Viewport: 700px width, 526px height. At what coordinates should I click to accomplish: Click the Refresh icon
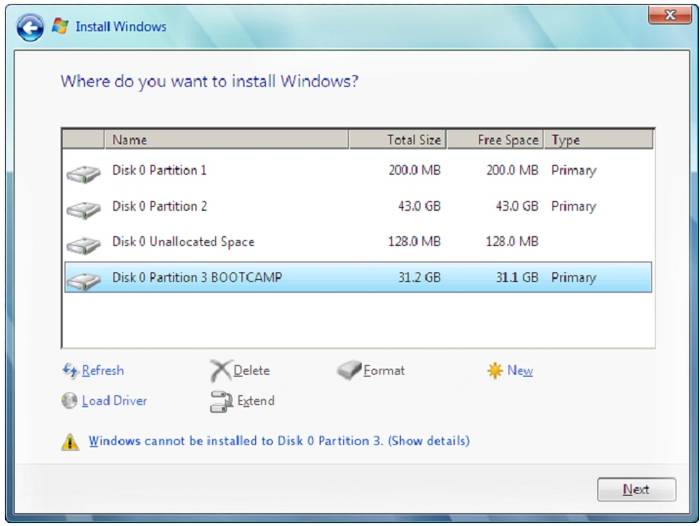coord(70,371)
